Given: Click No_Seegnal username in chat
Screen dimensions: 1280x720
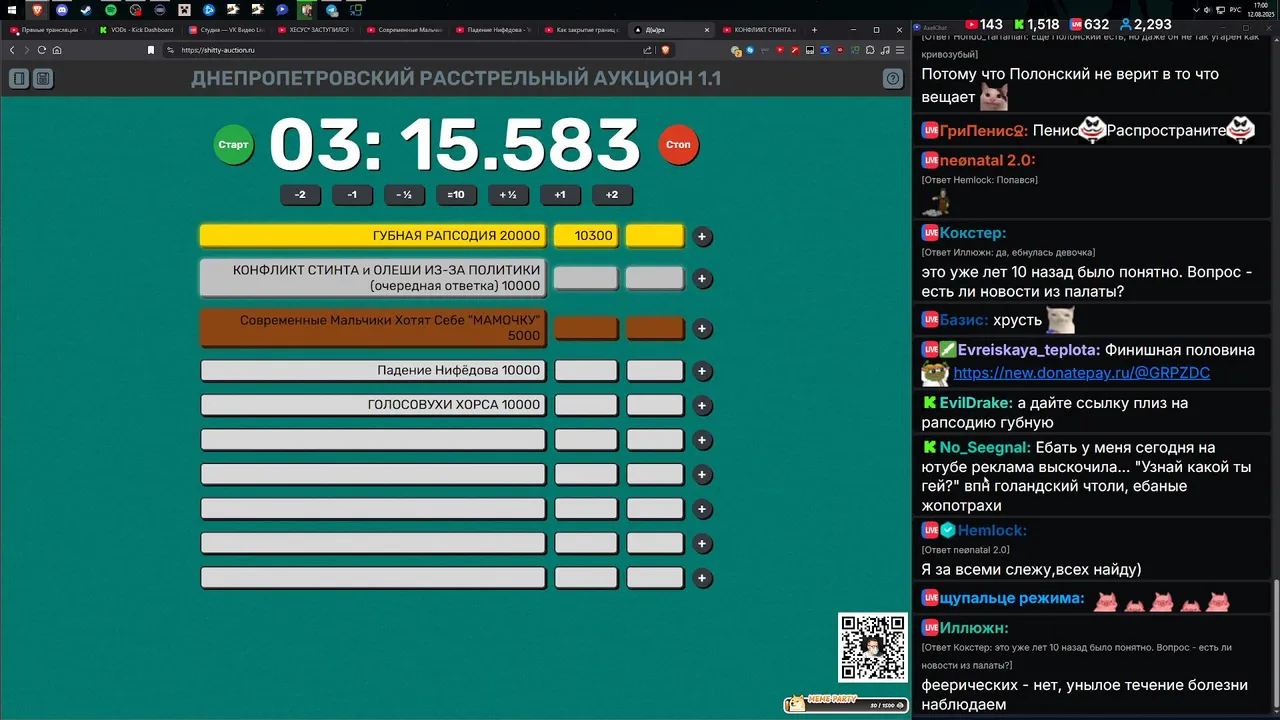Looking at the screenshot, I should pyautogui.click(x=985, y=448).
